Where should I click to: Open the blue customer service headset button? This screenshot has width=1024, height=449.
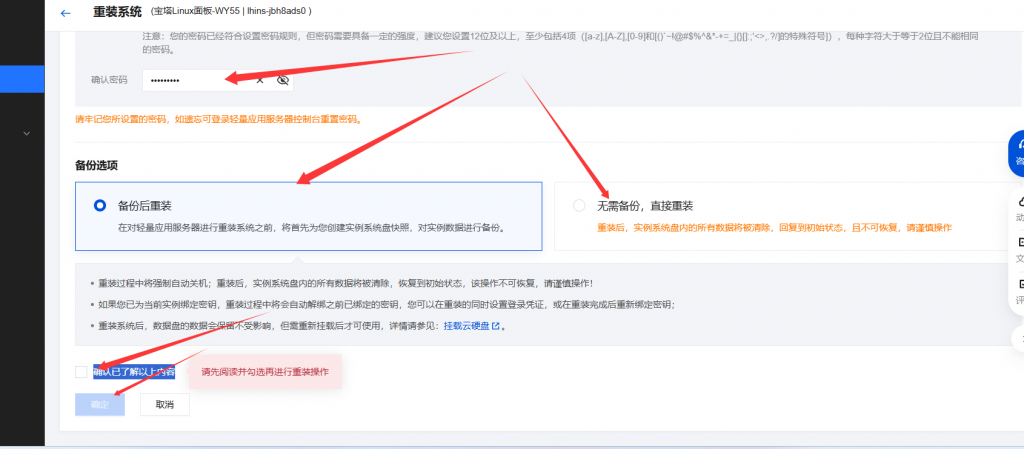point(1016,153)
